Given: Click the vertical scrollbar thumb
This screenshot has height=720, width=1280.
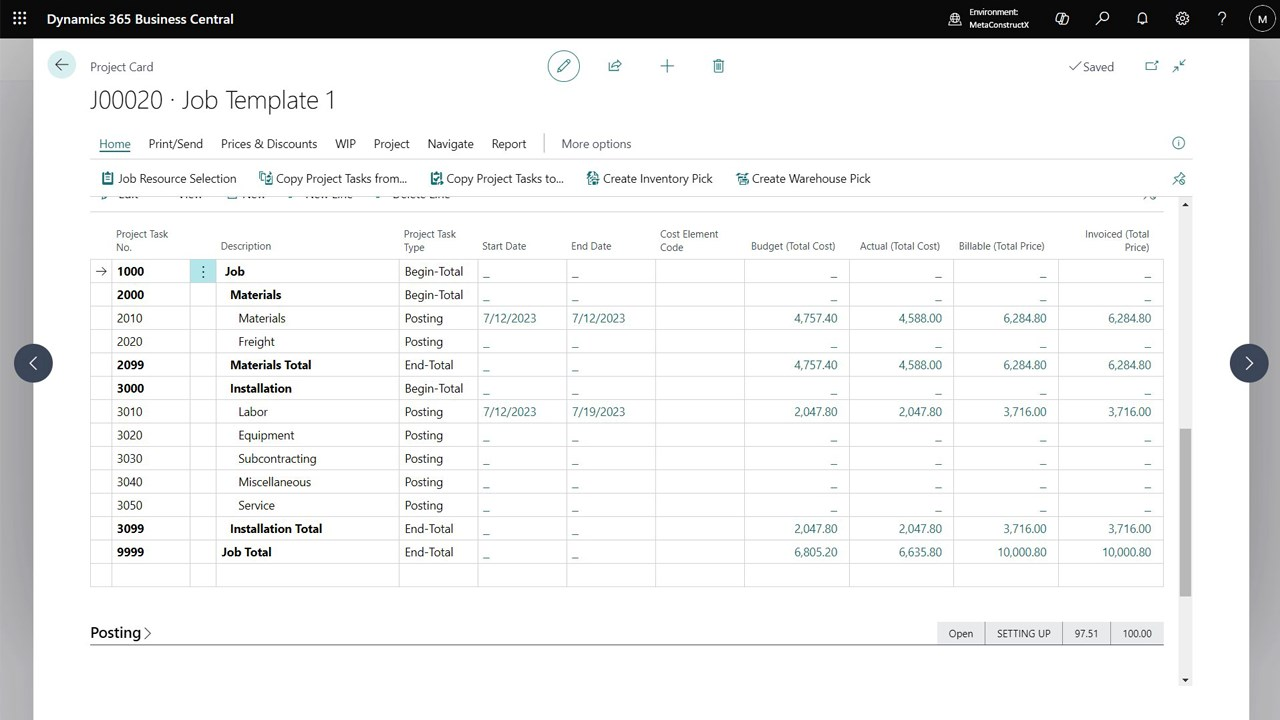Looking at the screenshot, I should [x=1186, y=513].
